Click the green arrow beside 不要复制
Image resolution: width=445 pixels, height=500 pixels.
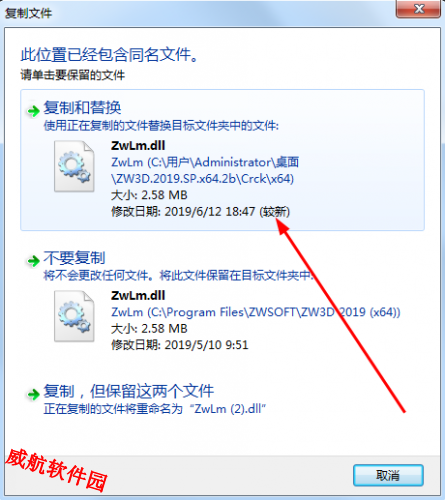pyautogui.click(x=33, y=261)
